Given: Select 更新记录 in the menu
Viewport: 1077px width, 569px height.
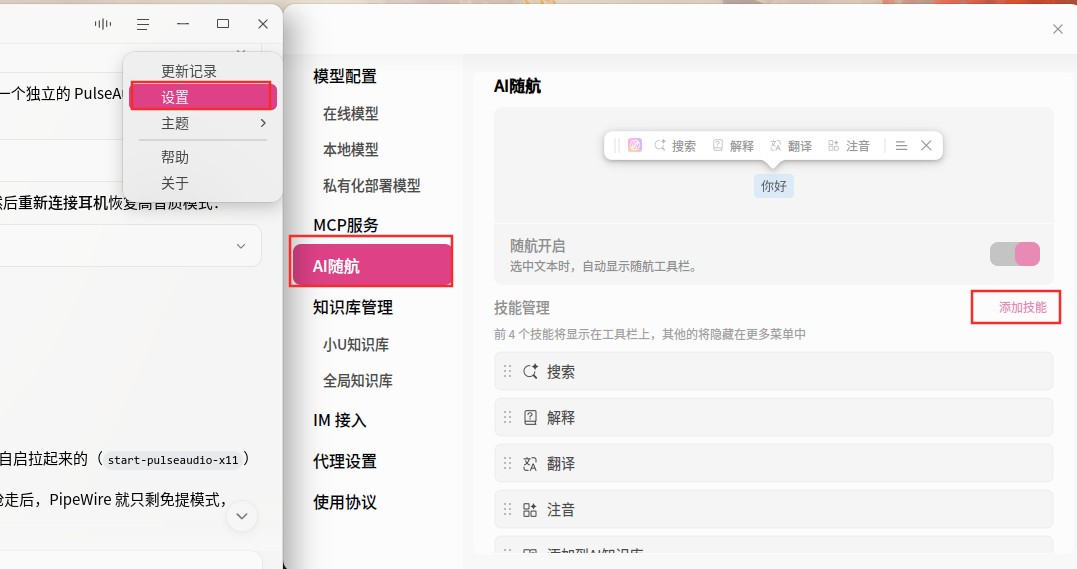Looking at the screenshot, I should click(189, 71).
